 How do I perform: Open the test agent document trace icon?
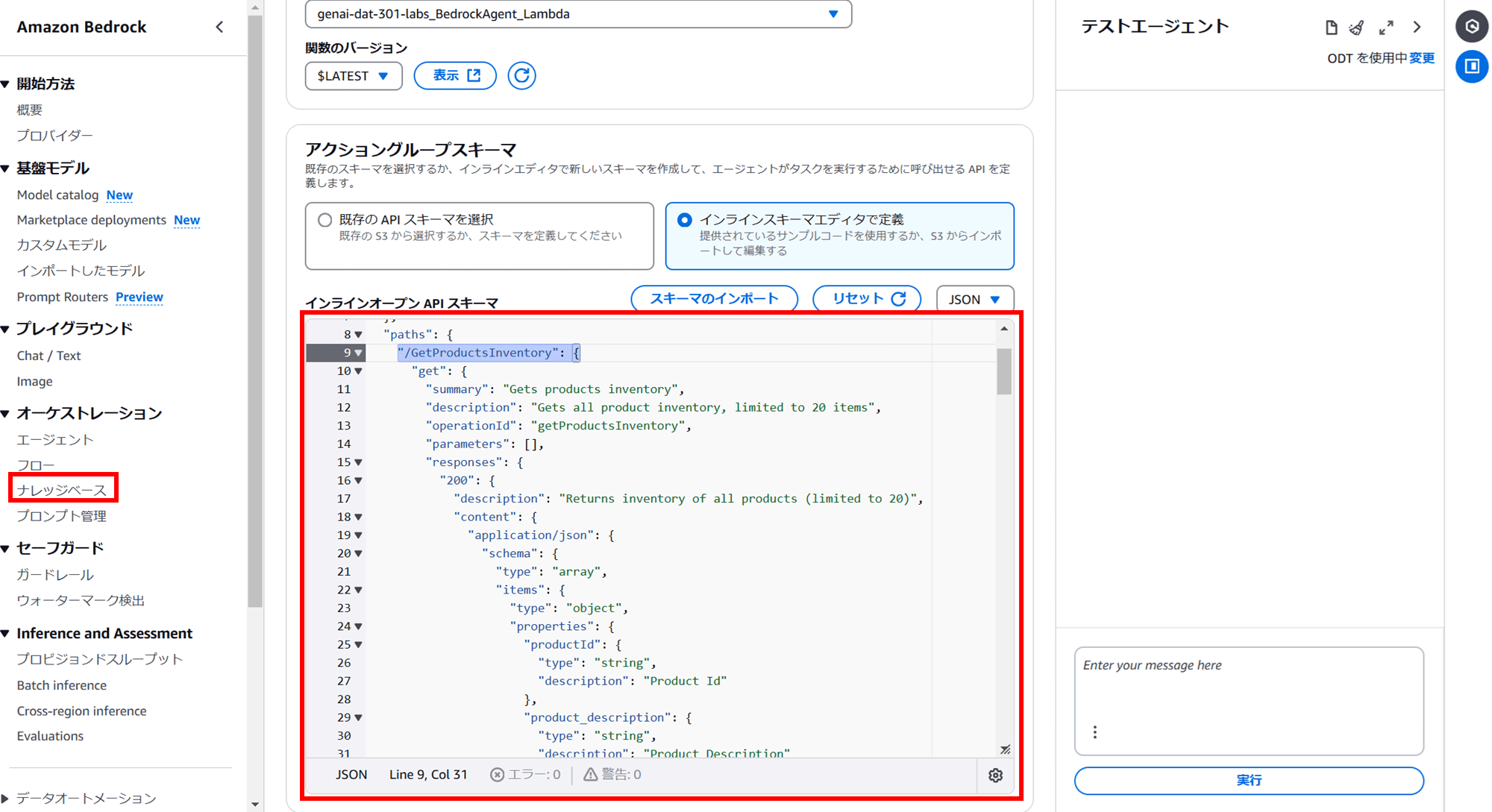pyautogui.click(x=1331, y=28)
